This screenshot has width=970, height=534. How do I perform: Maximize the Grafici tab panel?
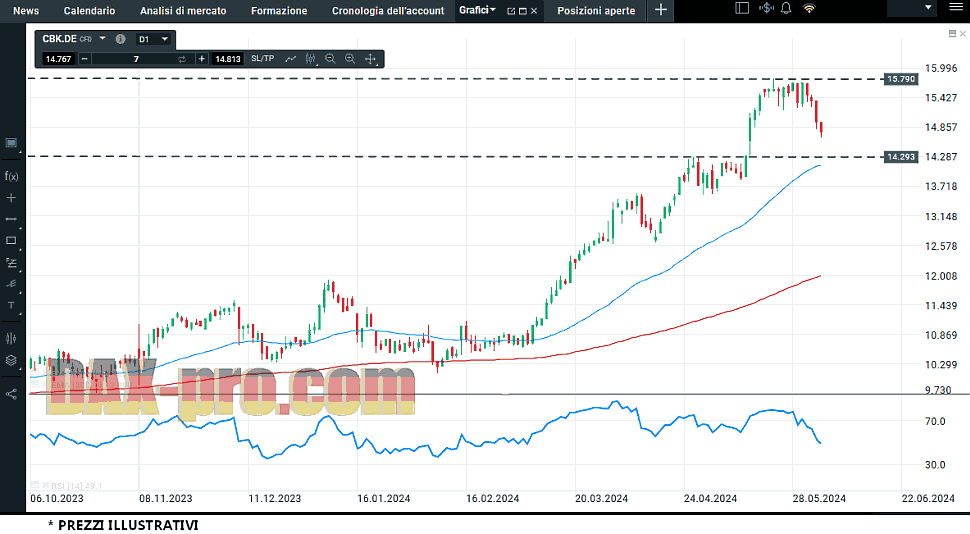click(523, 11)
